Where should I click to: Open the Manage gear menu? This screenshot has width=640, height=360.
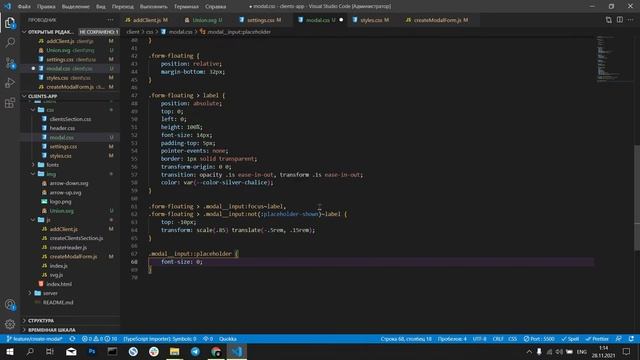click(10, 324)
